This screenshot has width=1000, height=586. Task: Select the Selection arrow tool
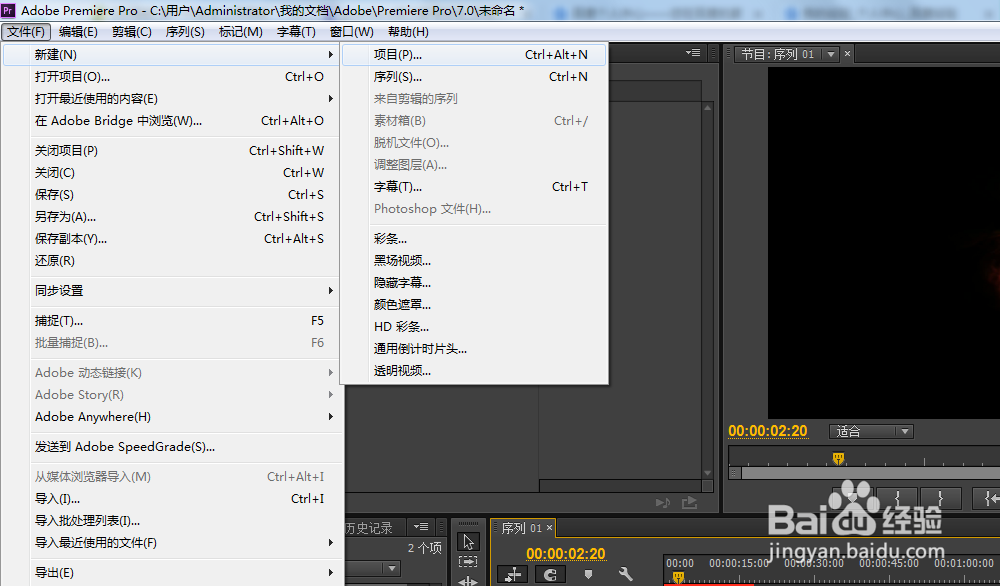tap(468, 542)
